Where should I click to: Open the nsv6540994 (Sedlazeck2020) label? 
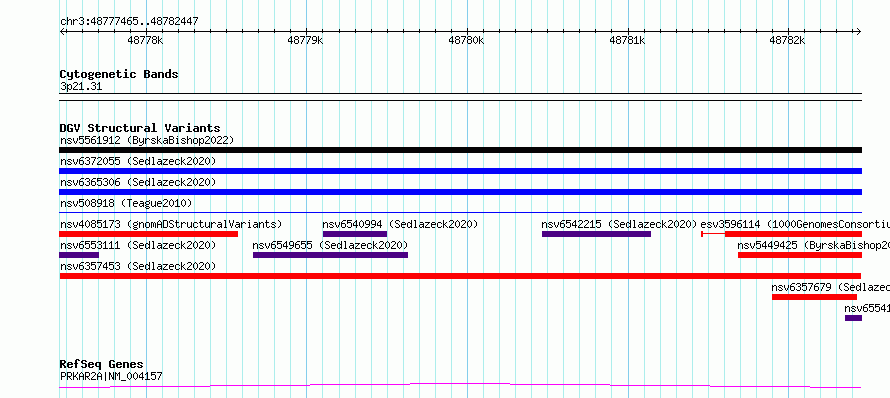click(400, 224)
